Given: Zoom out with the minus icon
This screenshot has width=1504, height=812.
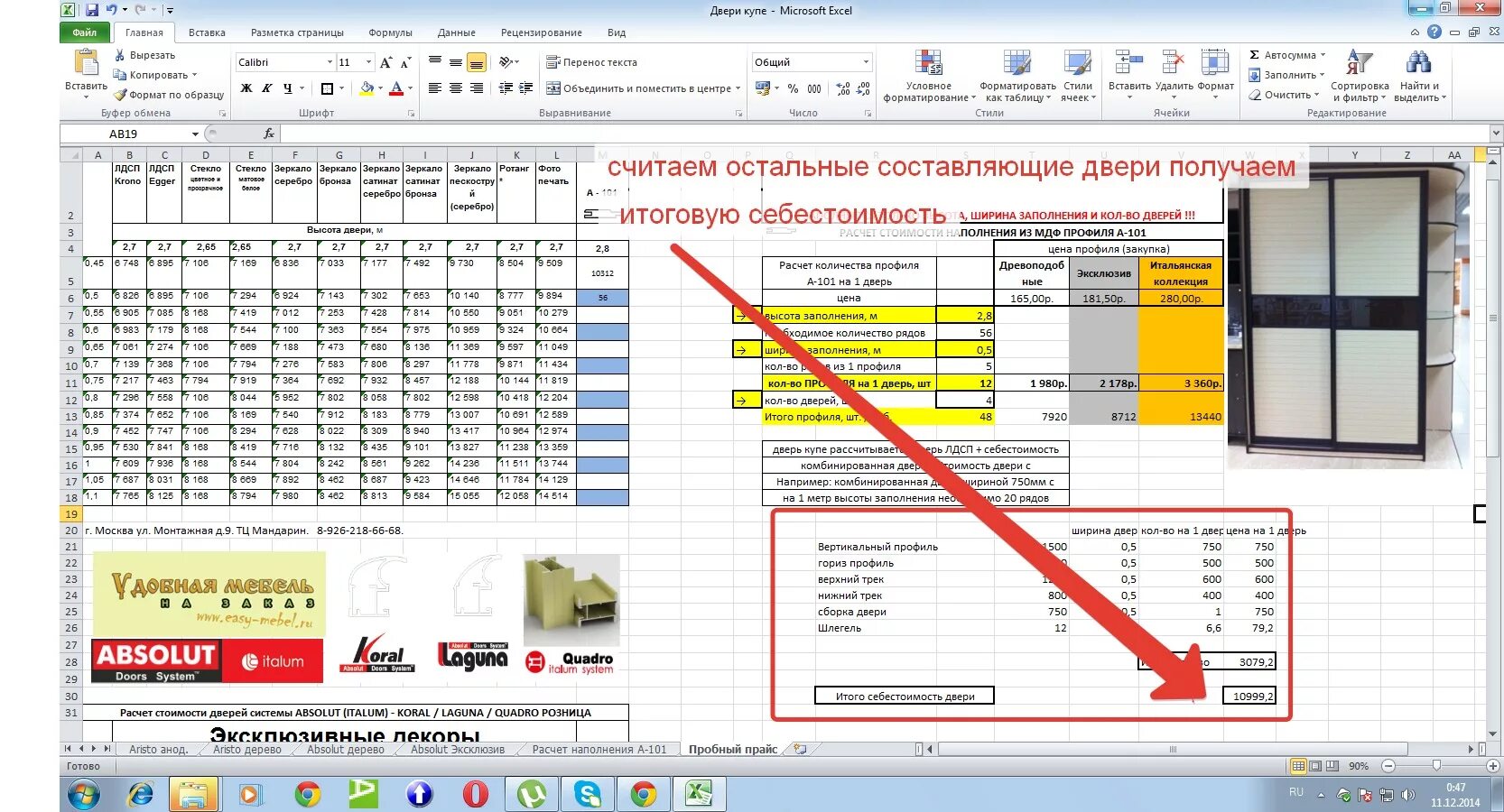Looking at the screenshot, I should pos(1388,766).
